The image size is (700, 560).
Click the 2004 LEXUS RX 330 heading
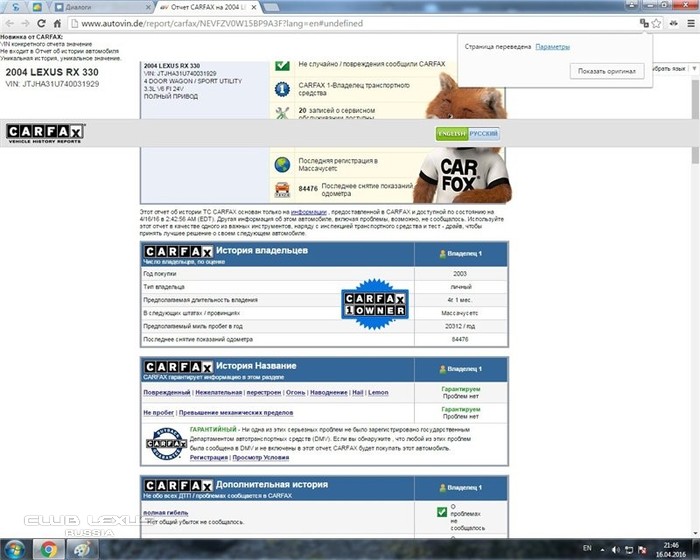[x=52, y=72]
